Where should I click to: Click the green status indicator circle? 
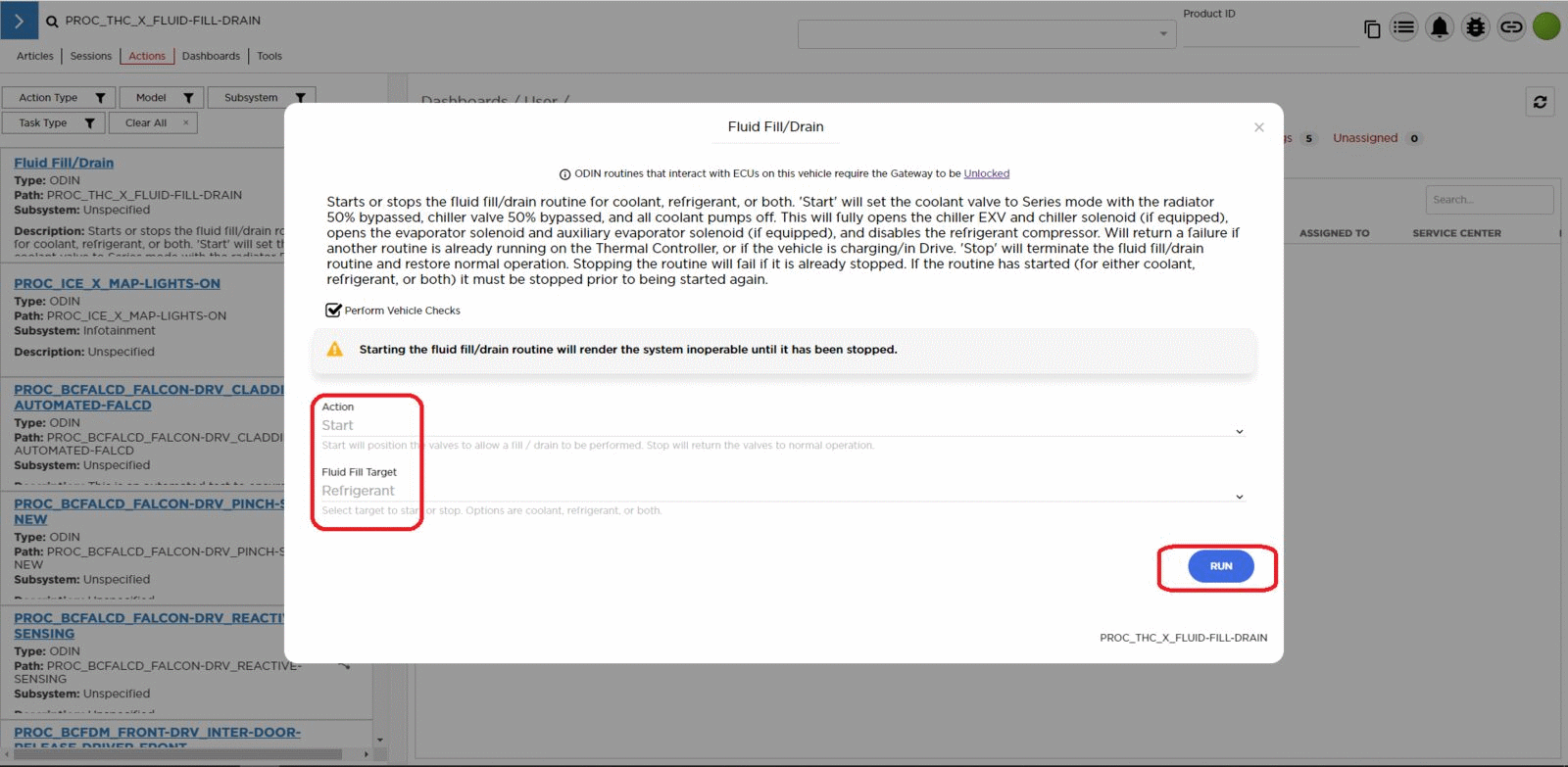(1546, 27)
